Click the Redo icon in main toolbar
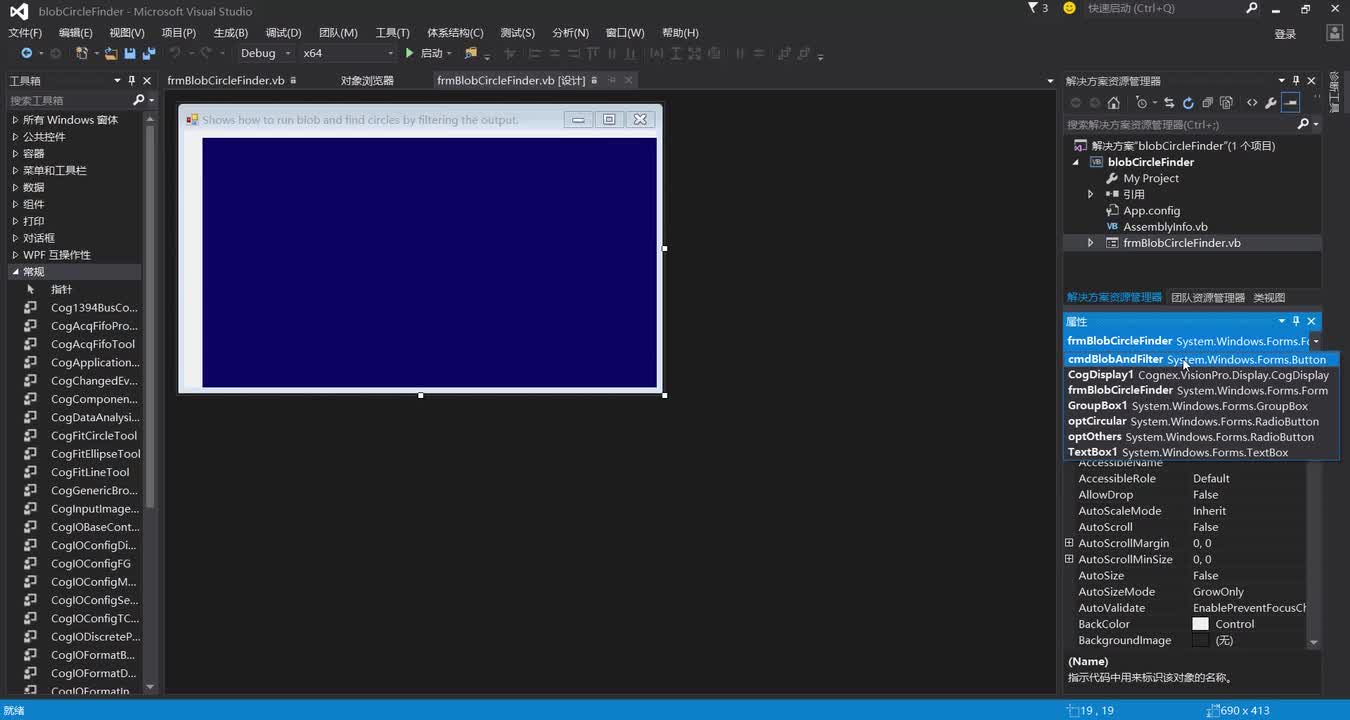Viewport: 1350px width, 720px height. tap(206, 53)
